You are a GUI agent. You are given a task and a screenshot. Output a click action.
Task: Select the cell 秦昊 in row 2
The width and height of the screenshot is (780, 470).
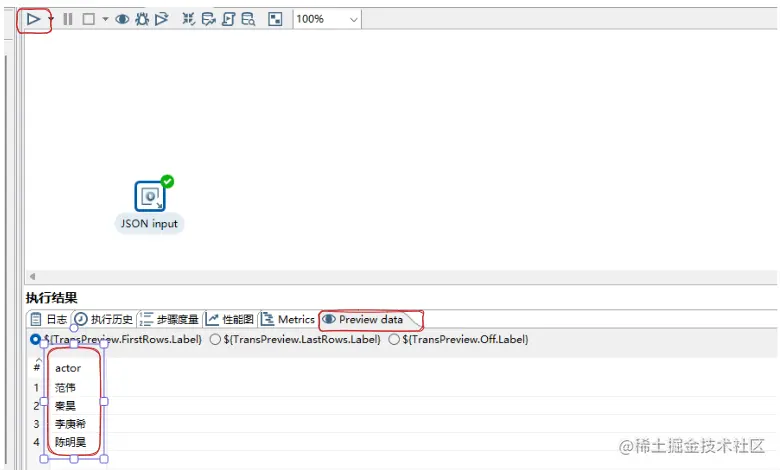(x=65, y=406)
